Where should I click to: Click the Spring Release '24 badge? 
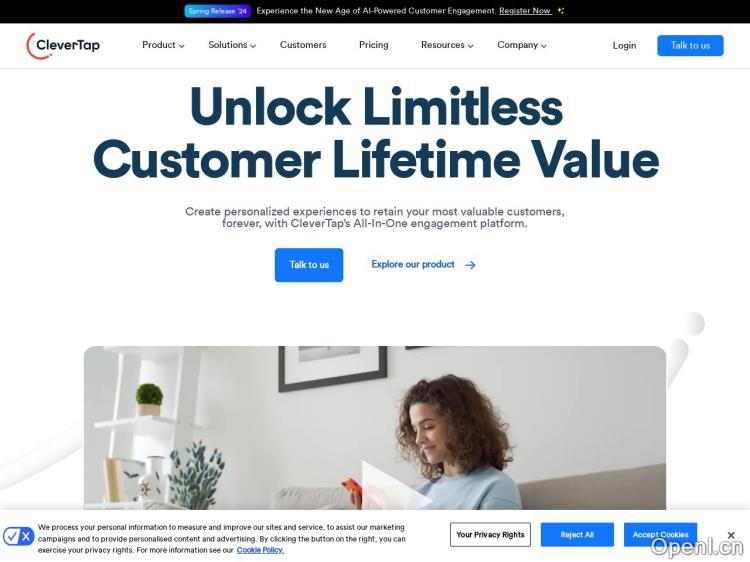(x=218, y=11)
